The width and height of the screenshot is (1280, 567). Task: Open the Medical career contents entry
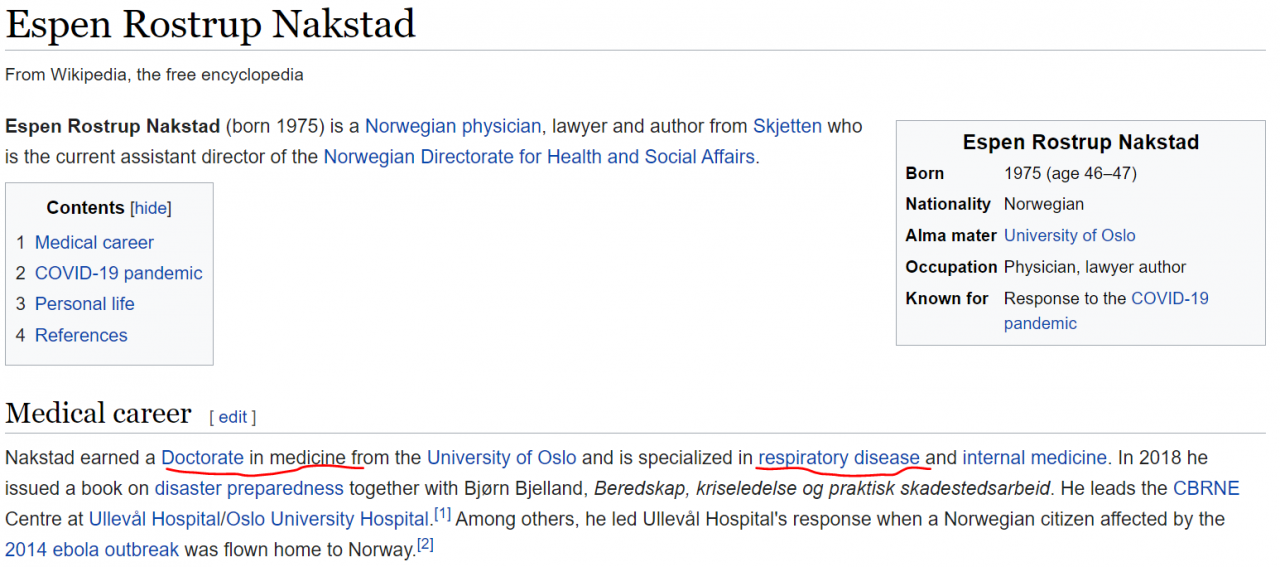[x=94, y=242]
